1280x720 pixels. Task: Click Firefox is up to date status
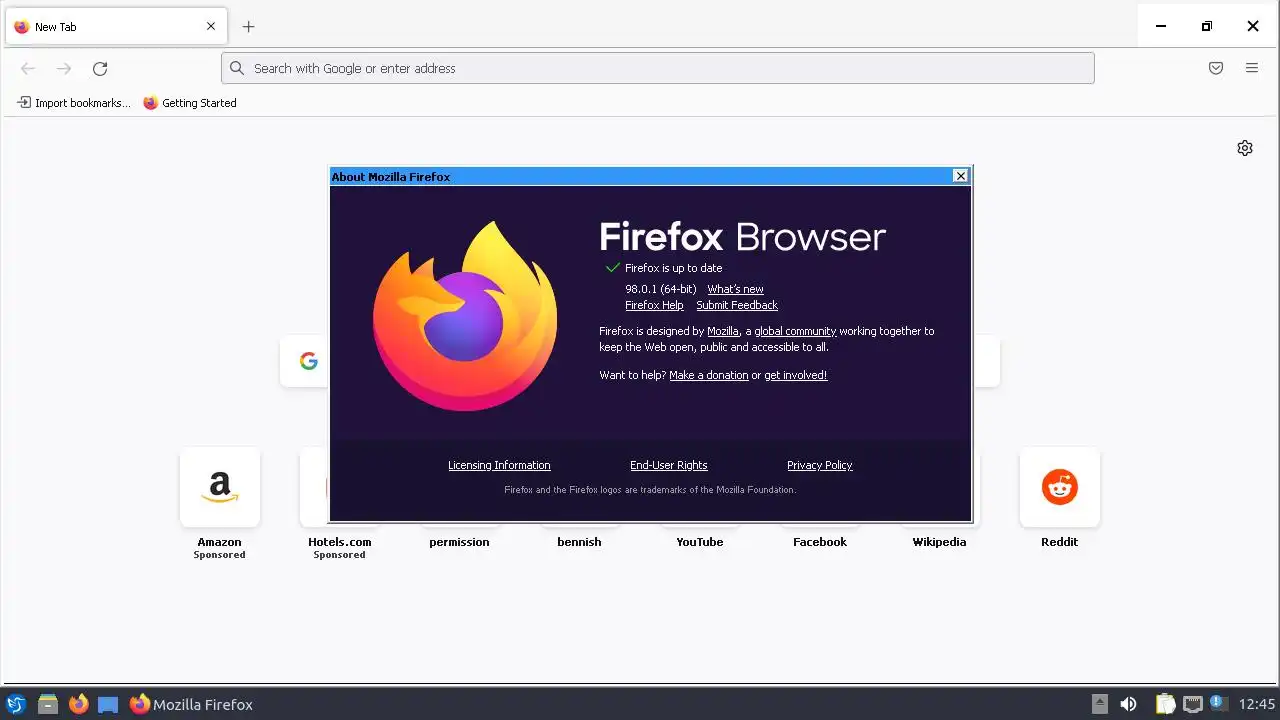tap(673, 268)
